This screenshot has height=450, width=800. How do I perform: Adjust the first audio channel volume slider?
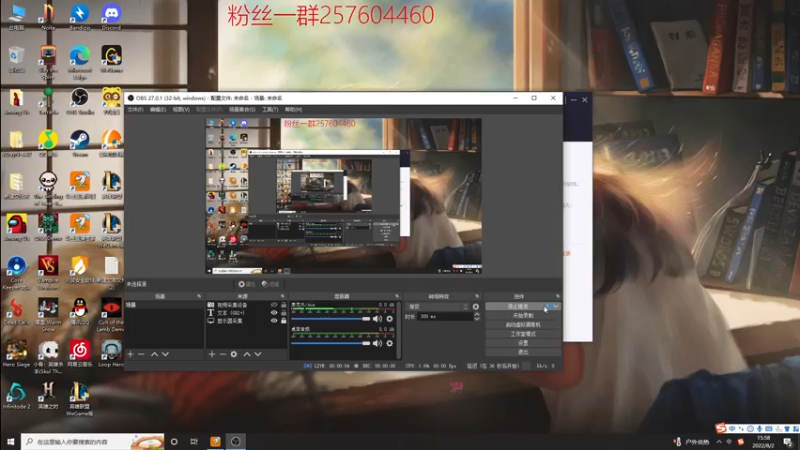(x=331, y=319)
